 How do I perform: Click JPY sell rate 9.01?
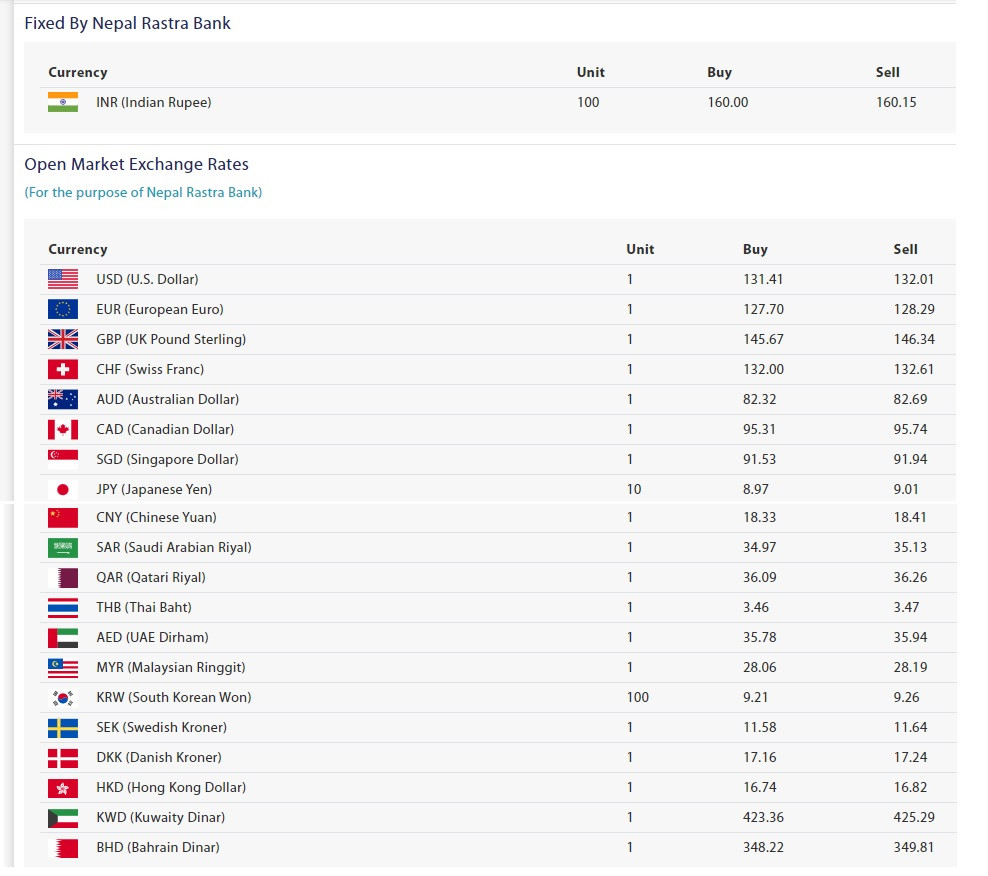(x=906, y=489)
